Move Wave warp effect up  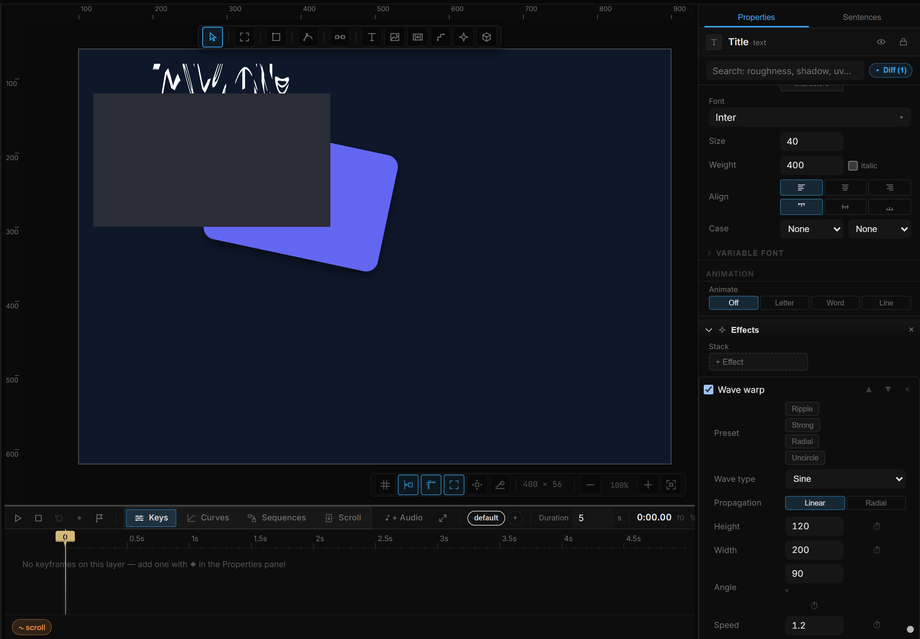tap(869, 390)
